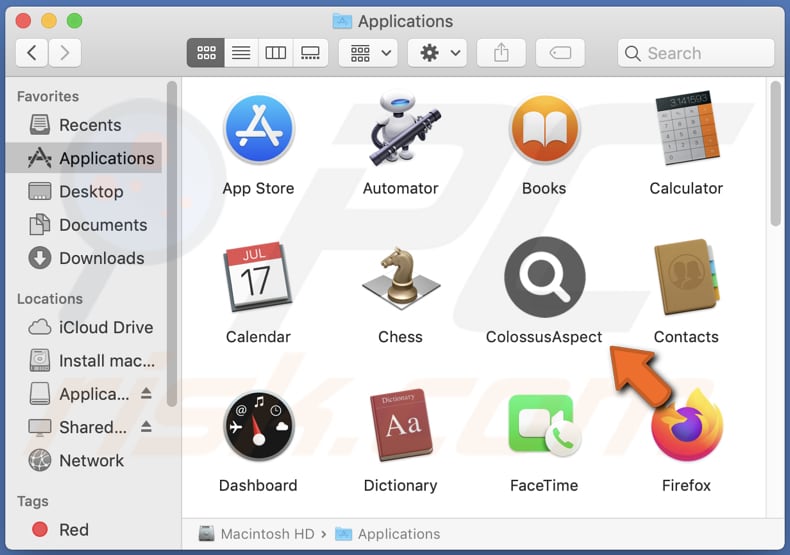Switch to column view
Viewport: 790px width, 555px height.
coord(276,53)
